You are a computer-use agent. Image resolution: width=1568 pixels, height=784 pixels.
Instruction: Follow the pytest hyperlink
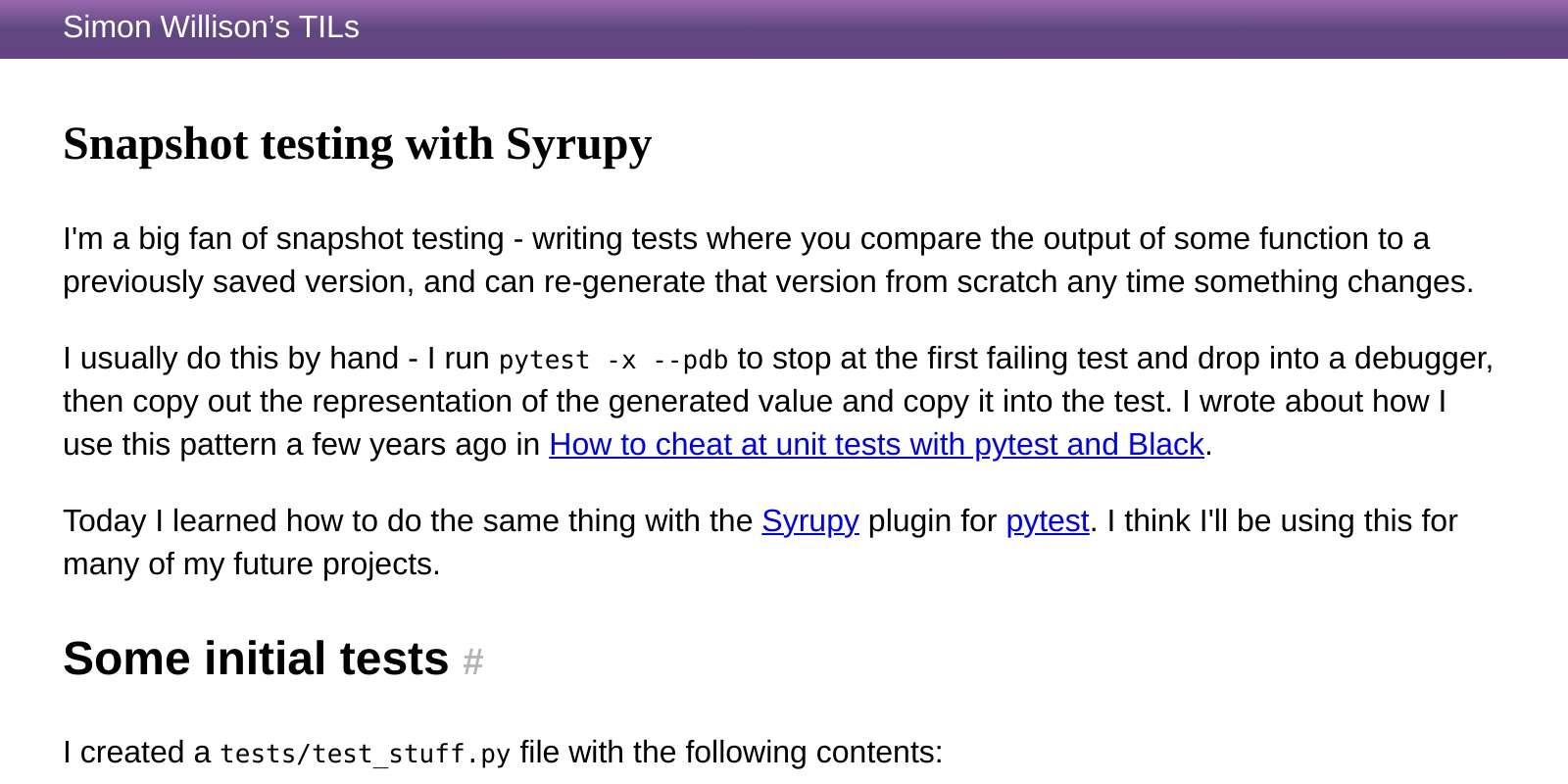1048,520
